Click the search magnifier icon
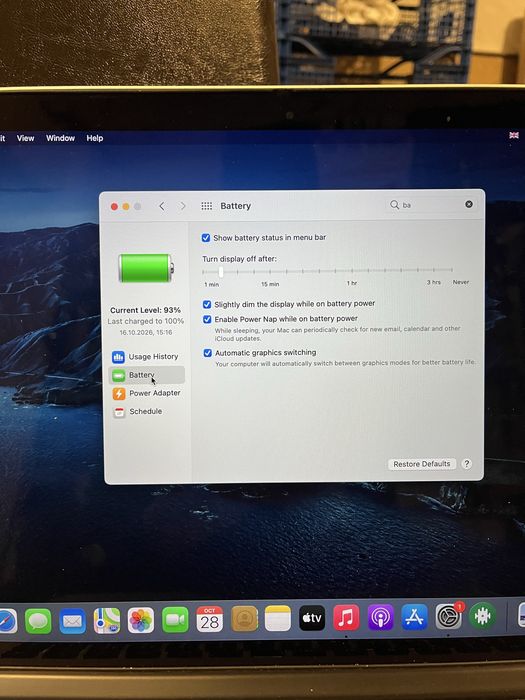 click(394, 204)
